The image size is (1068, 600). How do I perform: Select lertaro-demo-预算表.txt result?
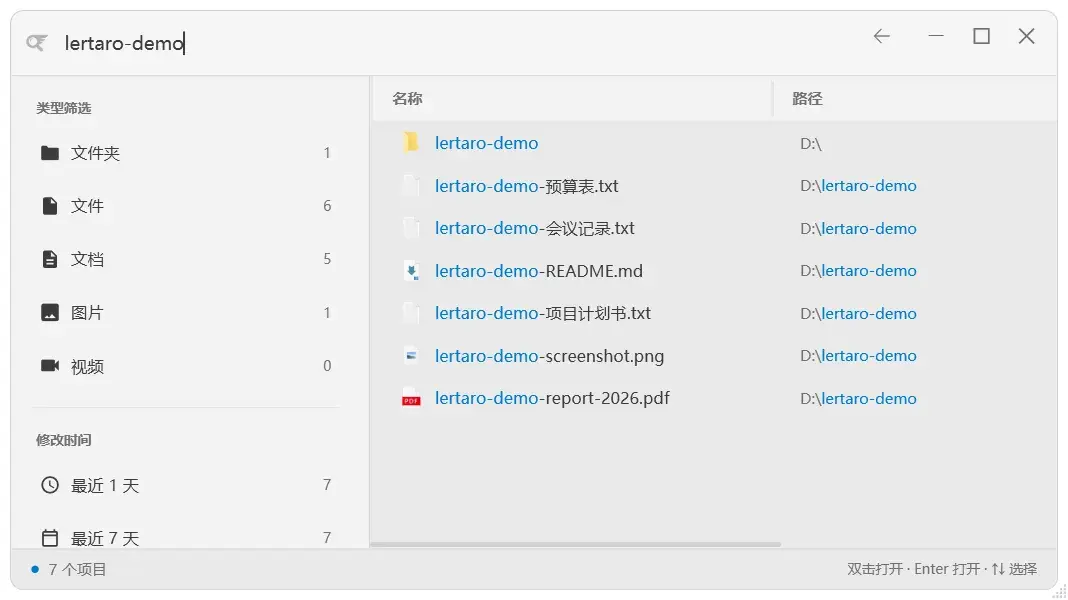(714, 186)
